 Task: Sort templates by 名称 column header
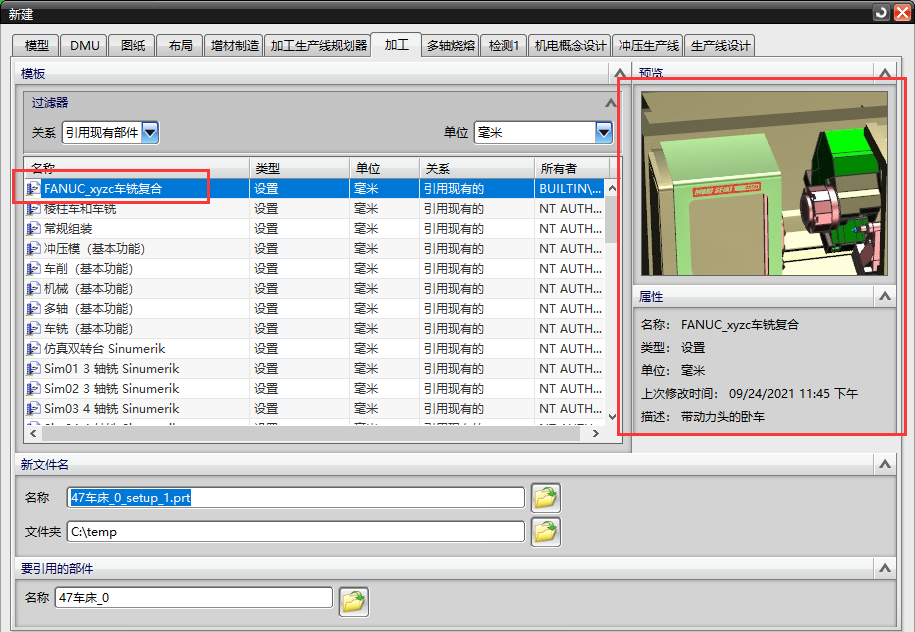(137, 169)
